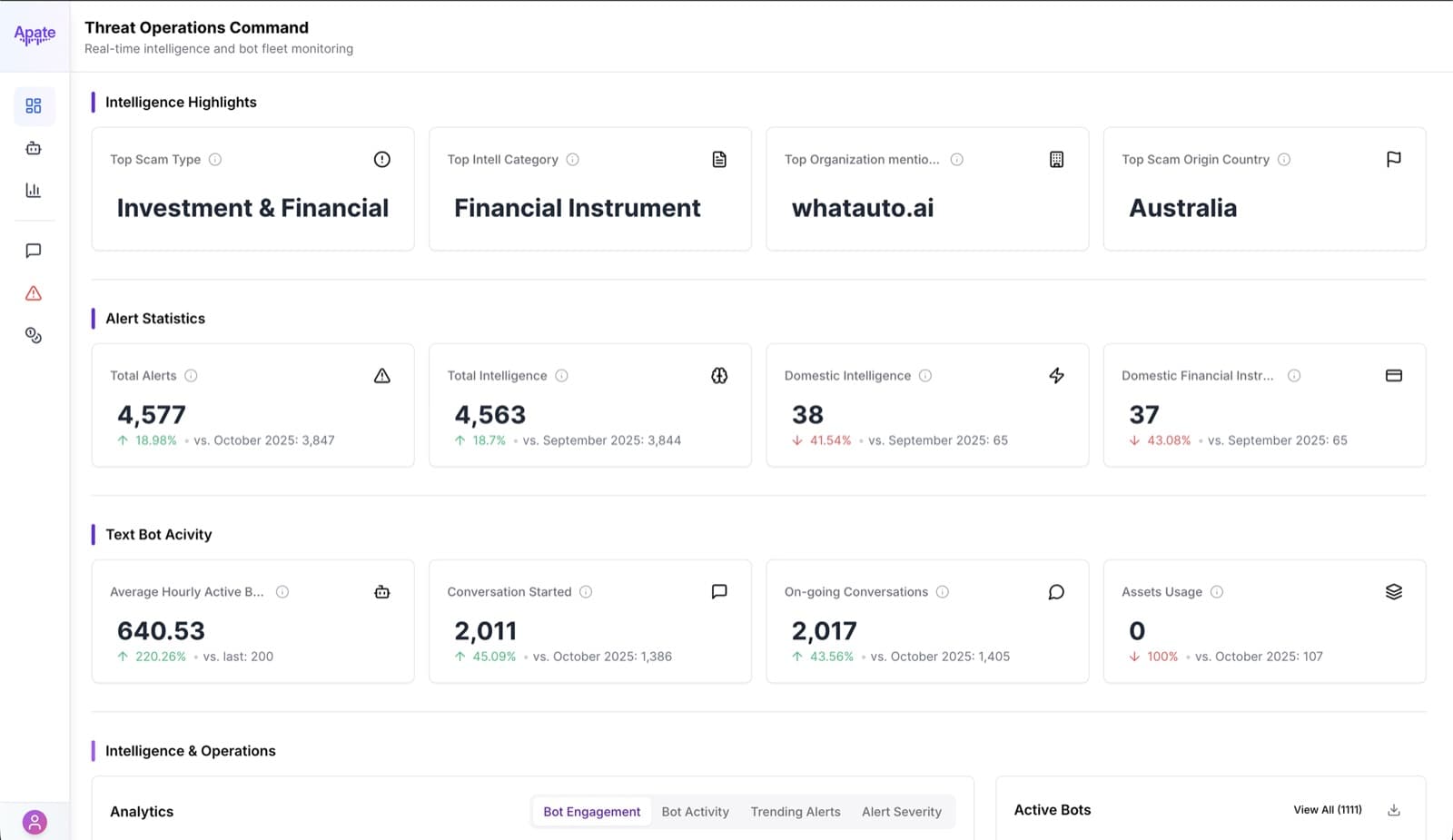Open the dashboard grid icon in sidebar
Viewport: 1453px width, 840px height.
click(34, 106)
